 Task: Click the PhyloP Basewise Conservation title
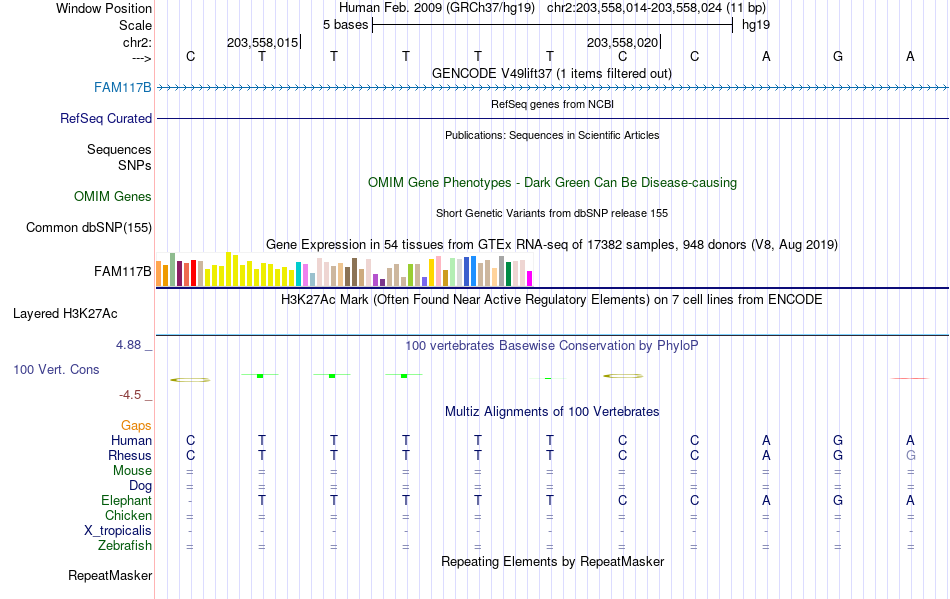point(551,346)
